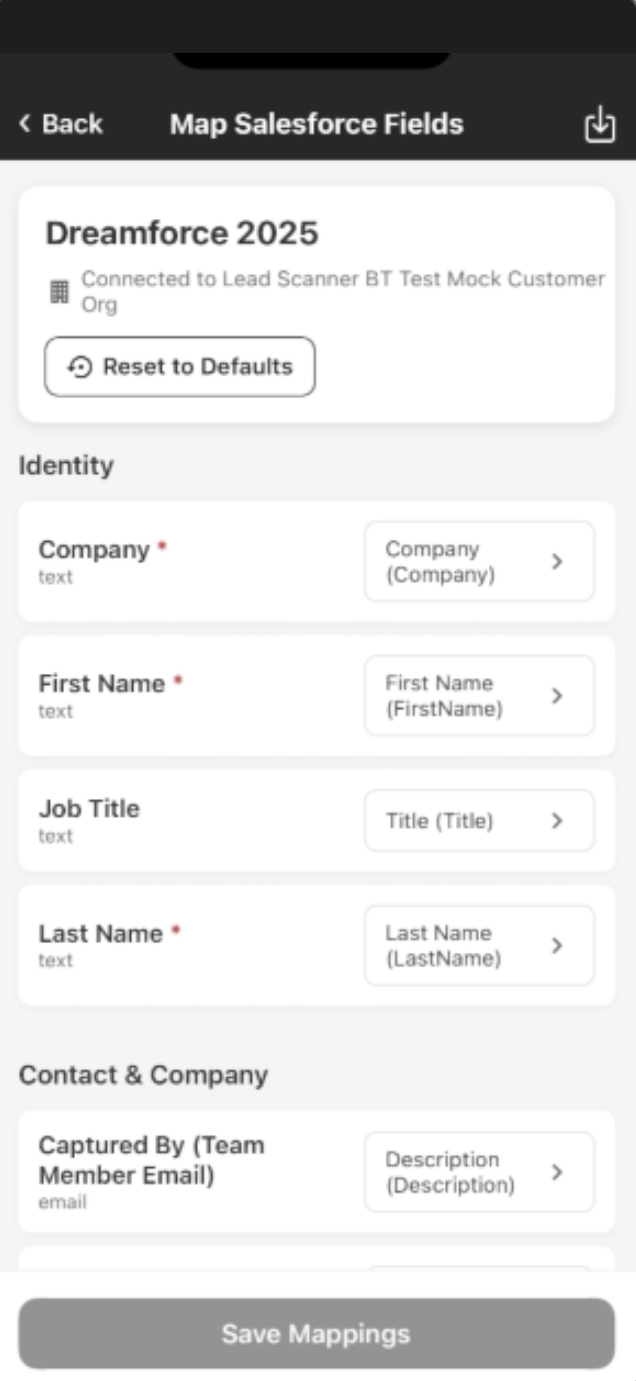Open Last Name mapping dropdown

479,946
